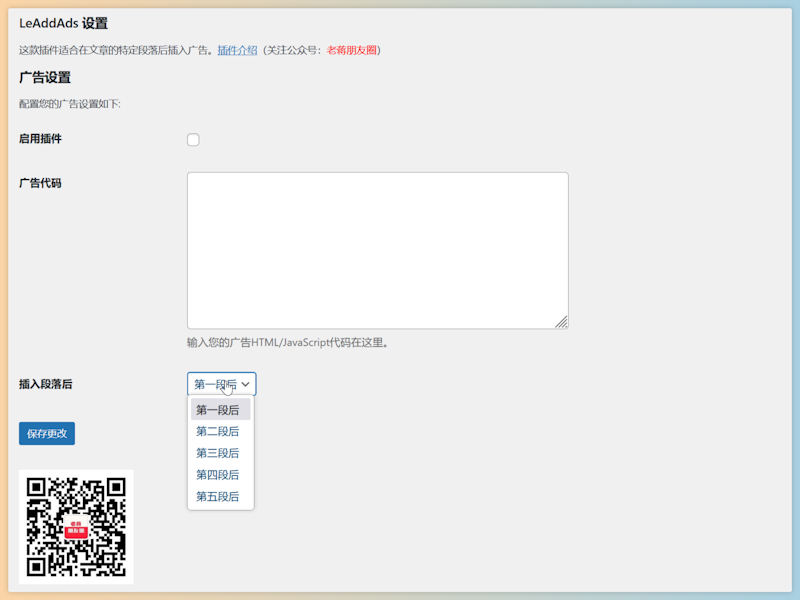
Task: Click the 第一段后 dropdown select box
Action: 216,384
